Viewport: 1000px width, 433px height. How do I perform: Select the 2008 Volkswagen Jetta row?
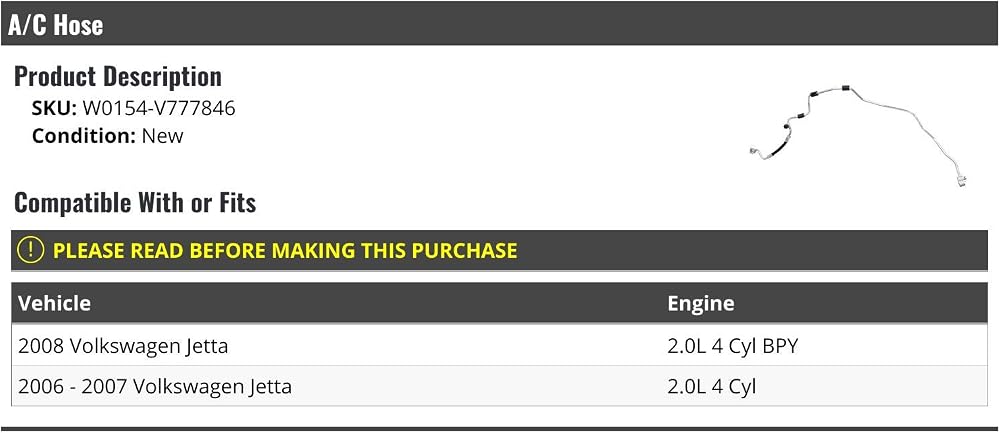coord(499,345)
